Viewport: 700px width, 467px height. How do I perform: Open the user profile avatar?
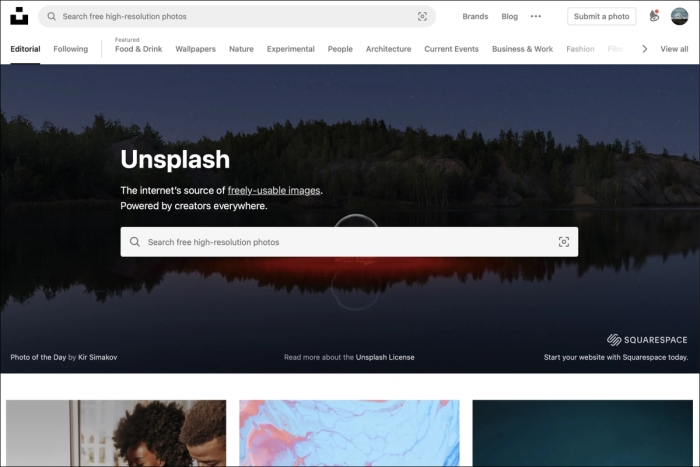(679, 17)
